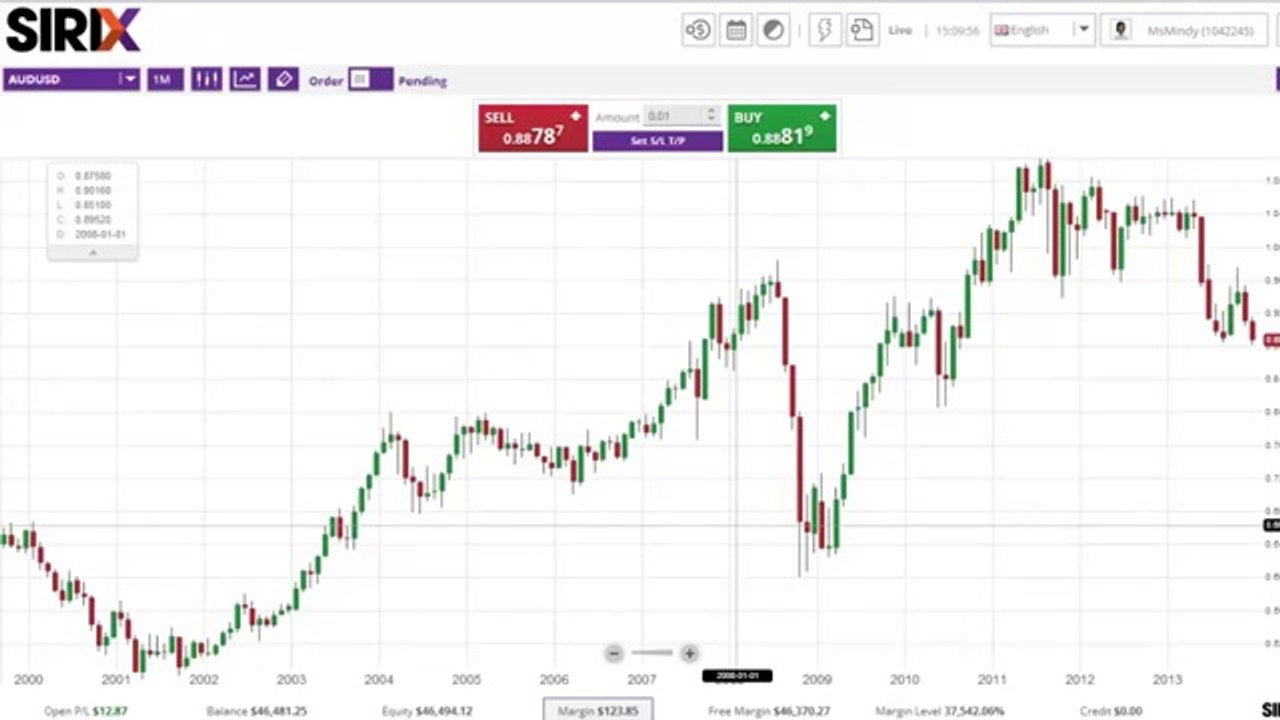Open the candlestick chart type icon
Screen dimensions: 1280x720
coord(207,80)
